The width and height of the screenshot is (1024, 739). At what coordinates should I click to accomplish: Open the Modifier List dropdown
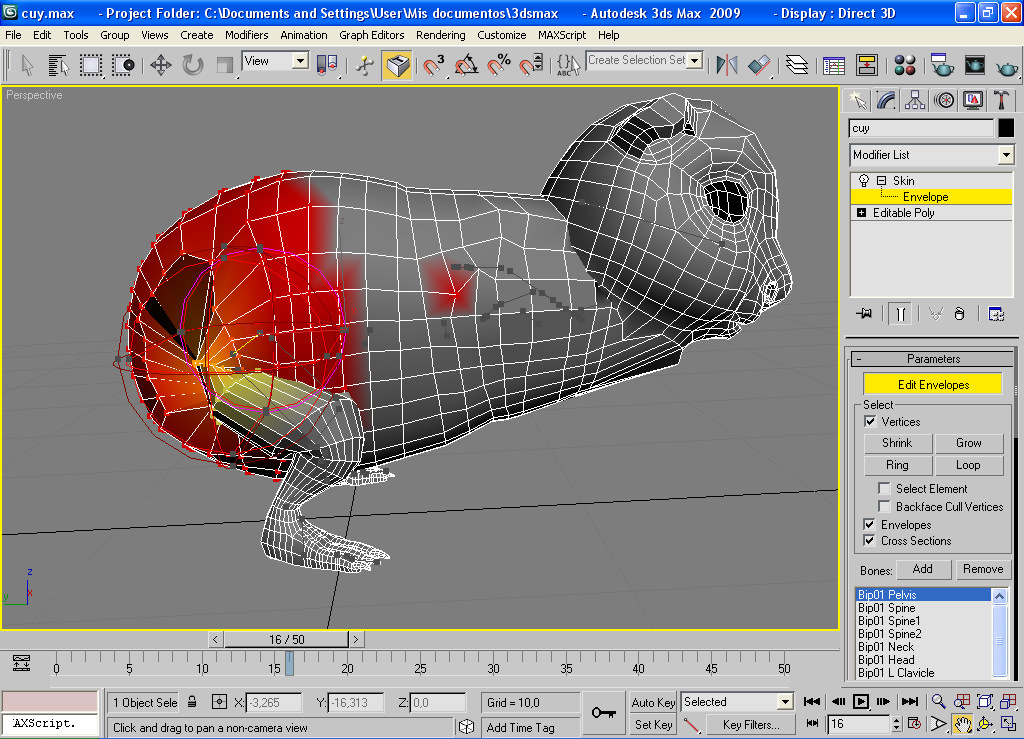tap(1005, 155)
